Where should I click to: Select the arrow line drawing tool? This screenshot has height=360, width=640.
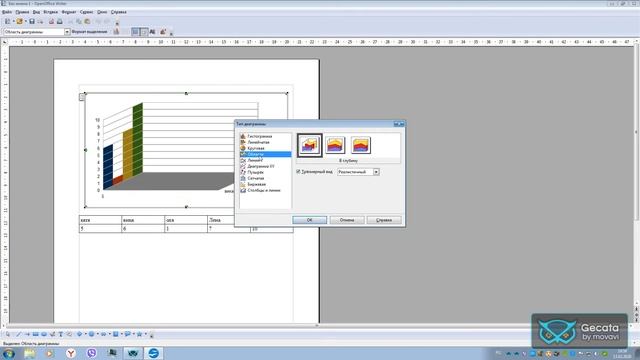[27, 334]
